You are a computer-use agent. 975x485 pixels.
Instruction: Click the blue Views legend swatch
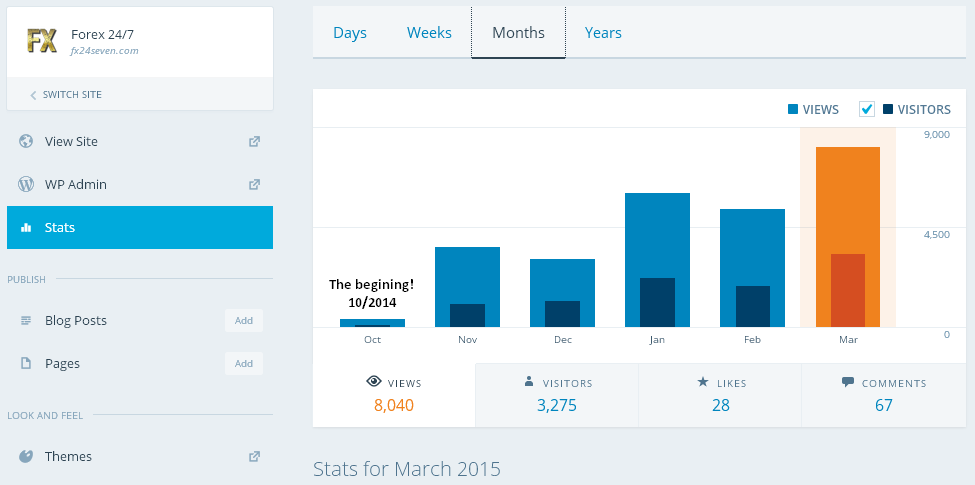[x=793, y=110]
